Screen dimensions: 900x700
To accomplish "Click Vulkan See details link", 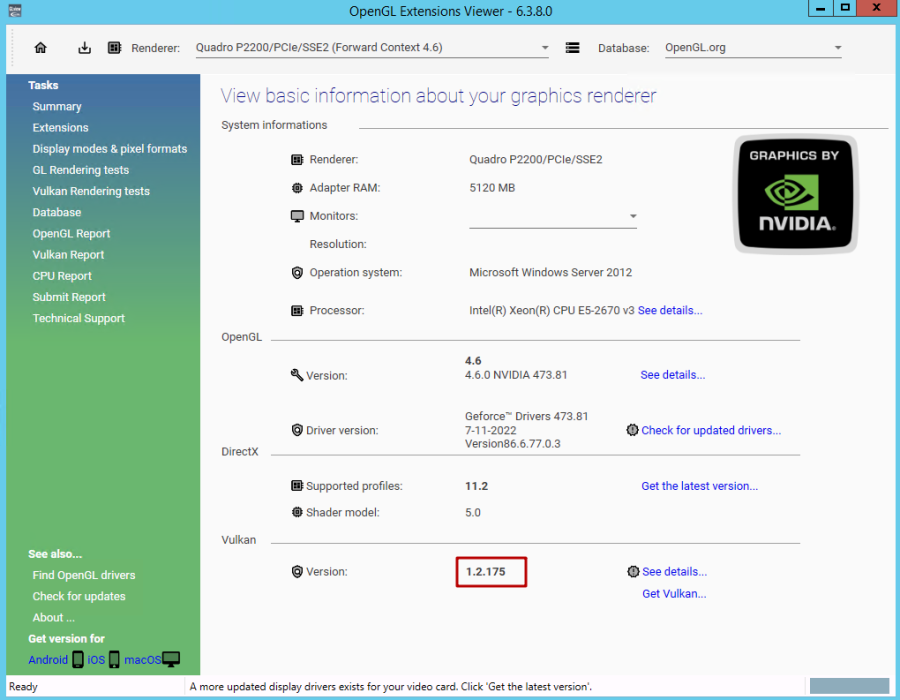I will pos(674,572).
